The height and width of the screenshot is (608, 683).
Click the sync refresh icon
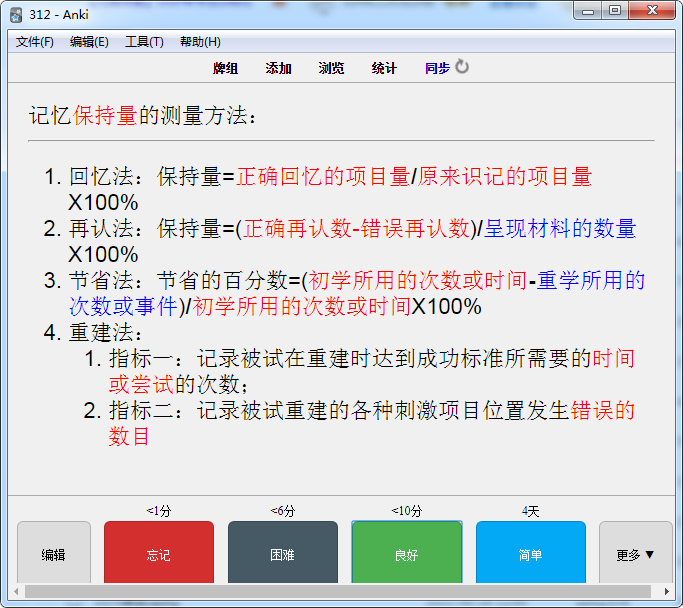point(462,67)
